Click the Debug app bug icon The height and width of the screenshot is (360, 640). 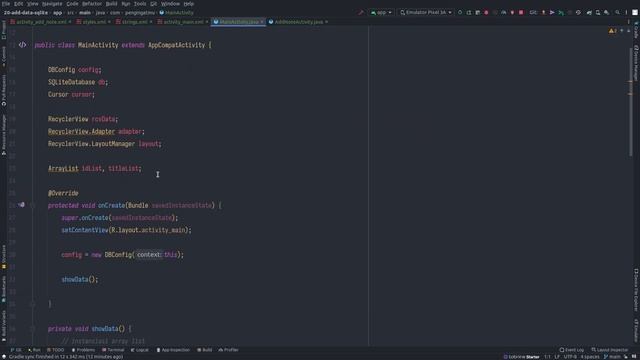tap(486, 13)
